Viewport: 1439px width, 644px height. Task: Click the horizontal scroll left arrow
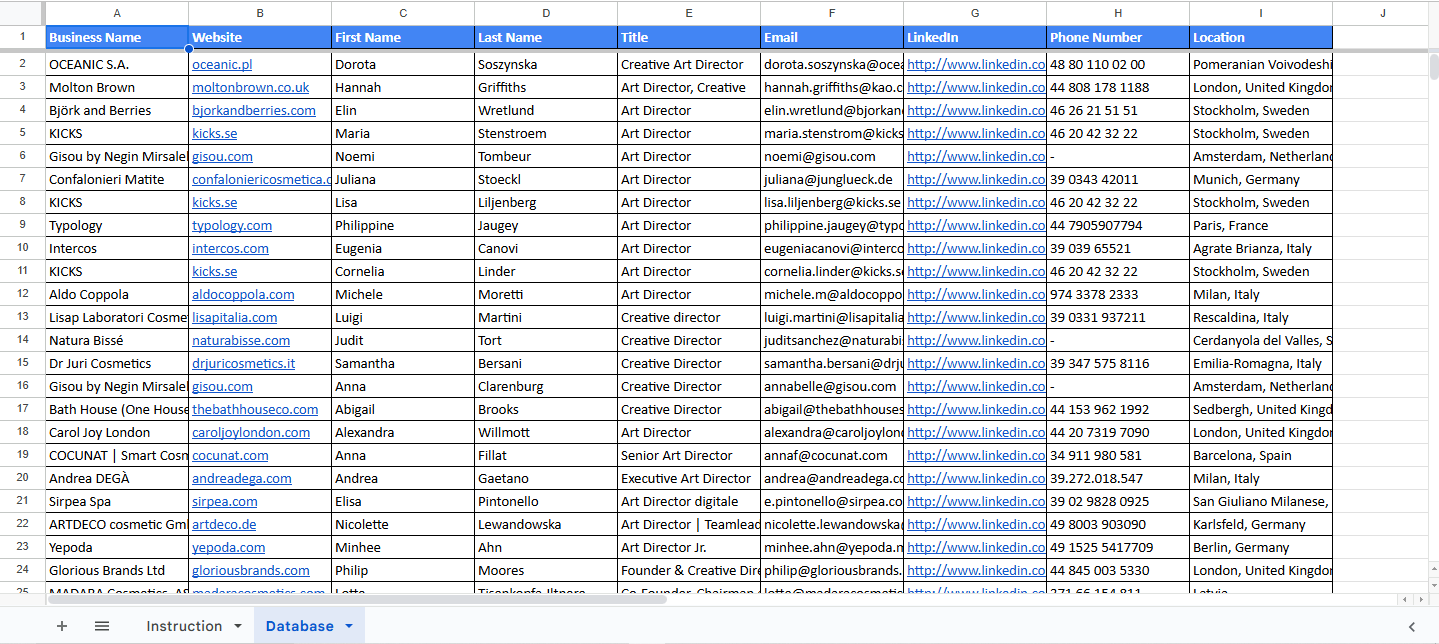point(1404,599)
